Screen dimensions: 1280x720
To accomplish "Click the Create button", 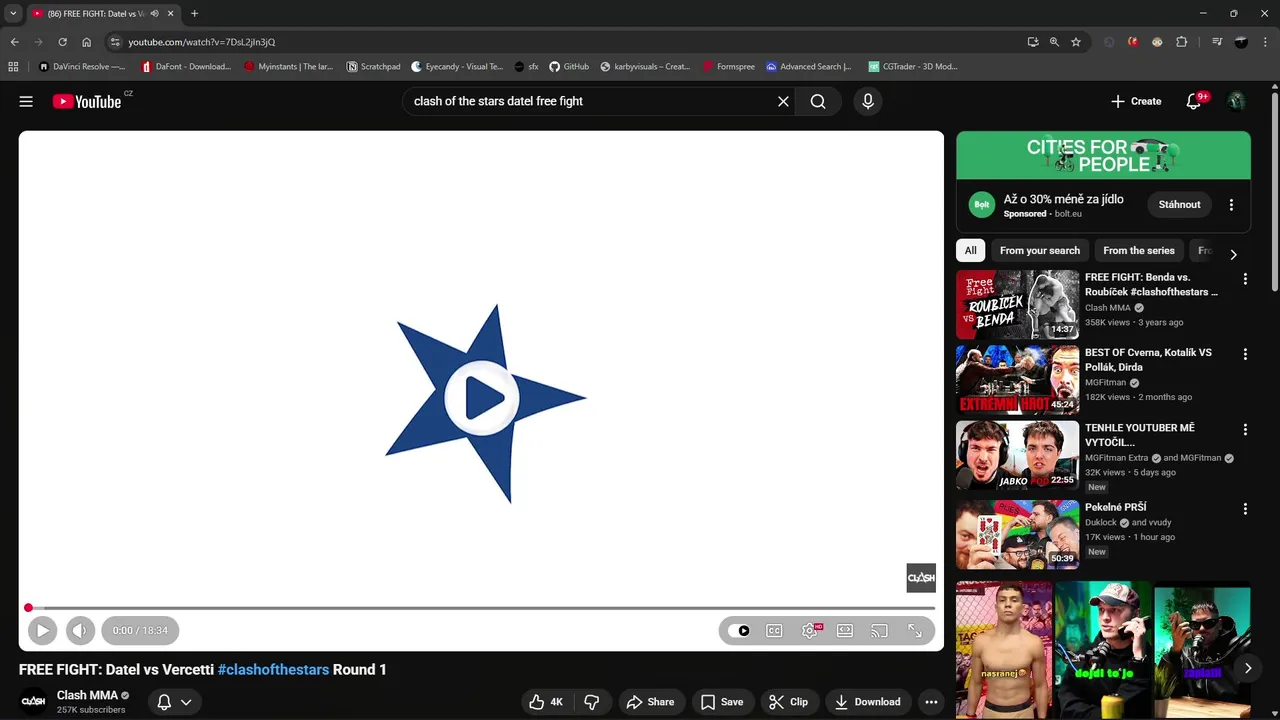I will tap(1136, 101).
